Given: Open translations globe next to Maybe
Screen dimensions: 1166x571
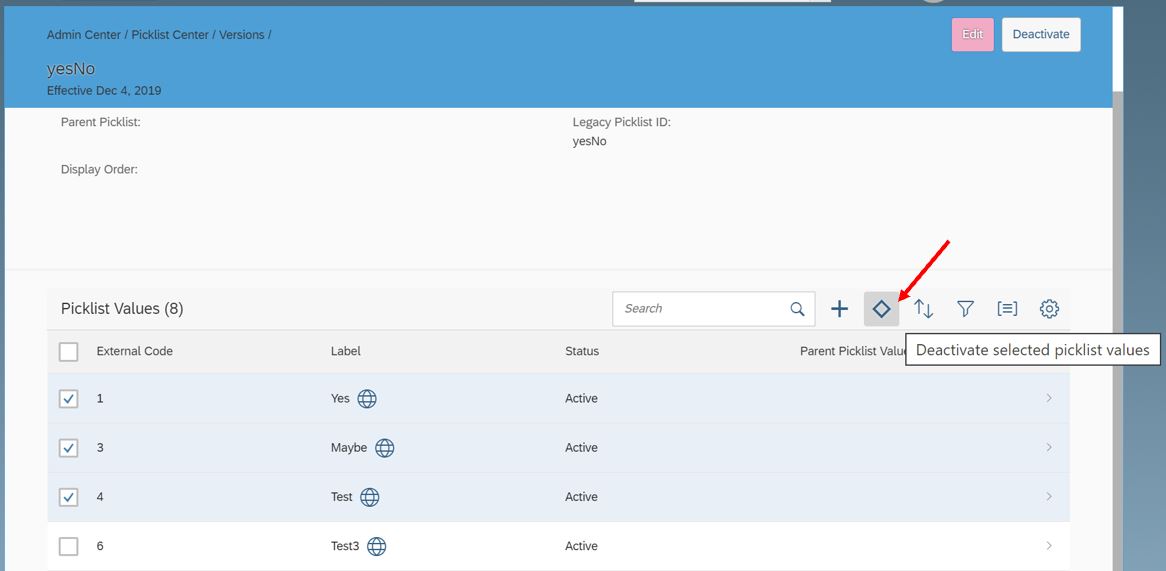Looking at the screenshot, I should (x=384, y=448).
